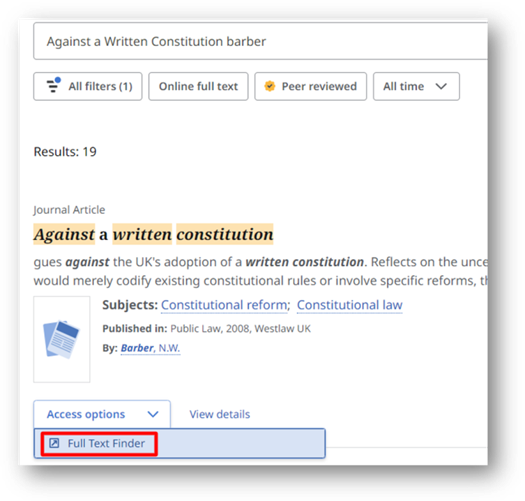
Task: Toggle the Online full text filter
Action: click(x=198, y=86)
